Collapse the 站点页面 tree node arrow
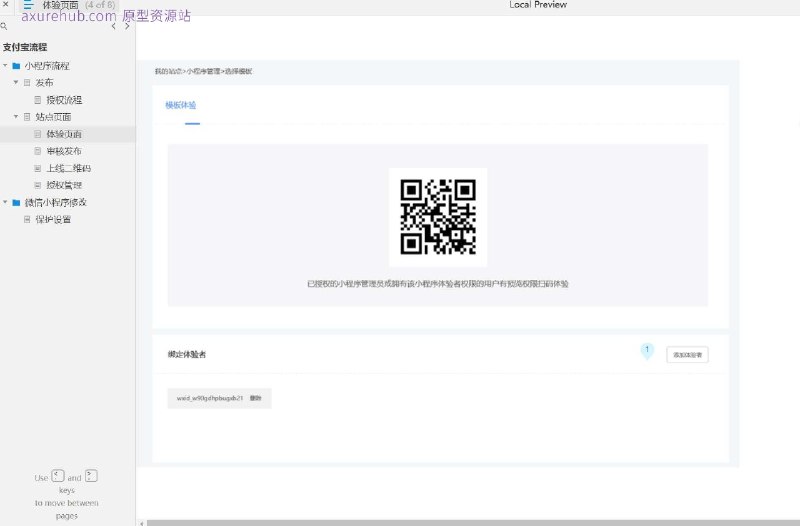Screen dimensions: 800x526 (x=16, y=116)
